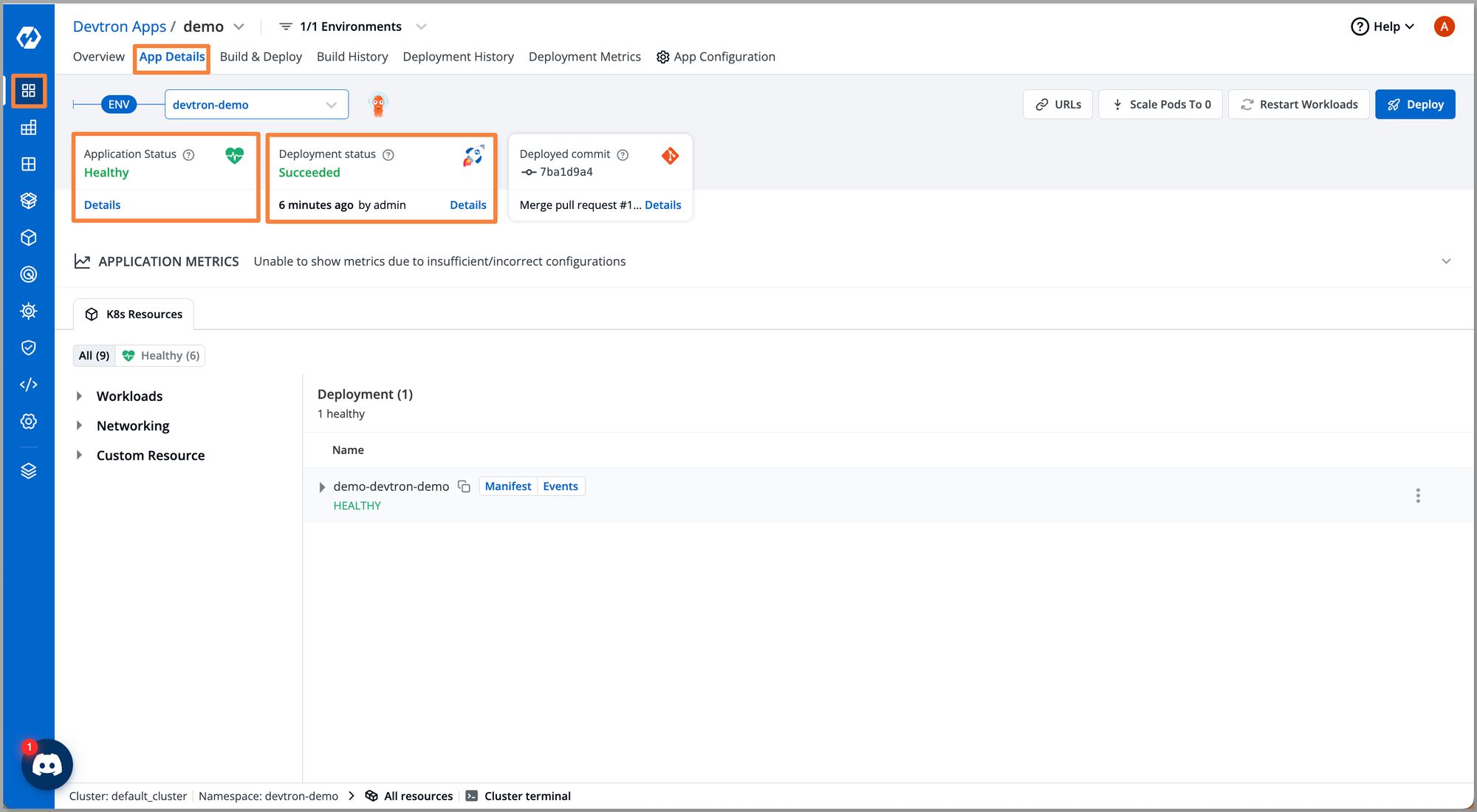Filter resources by All (9)
Viewport: 1477px width, 812px height.
click(94, 356)
